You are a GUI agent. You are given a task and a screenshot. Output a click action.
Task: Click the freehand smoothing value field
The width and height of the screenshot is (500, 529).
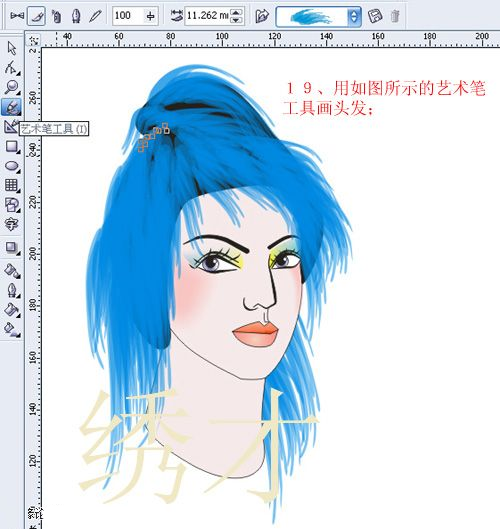tap(128, 16)
